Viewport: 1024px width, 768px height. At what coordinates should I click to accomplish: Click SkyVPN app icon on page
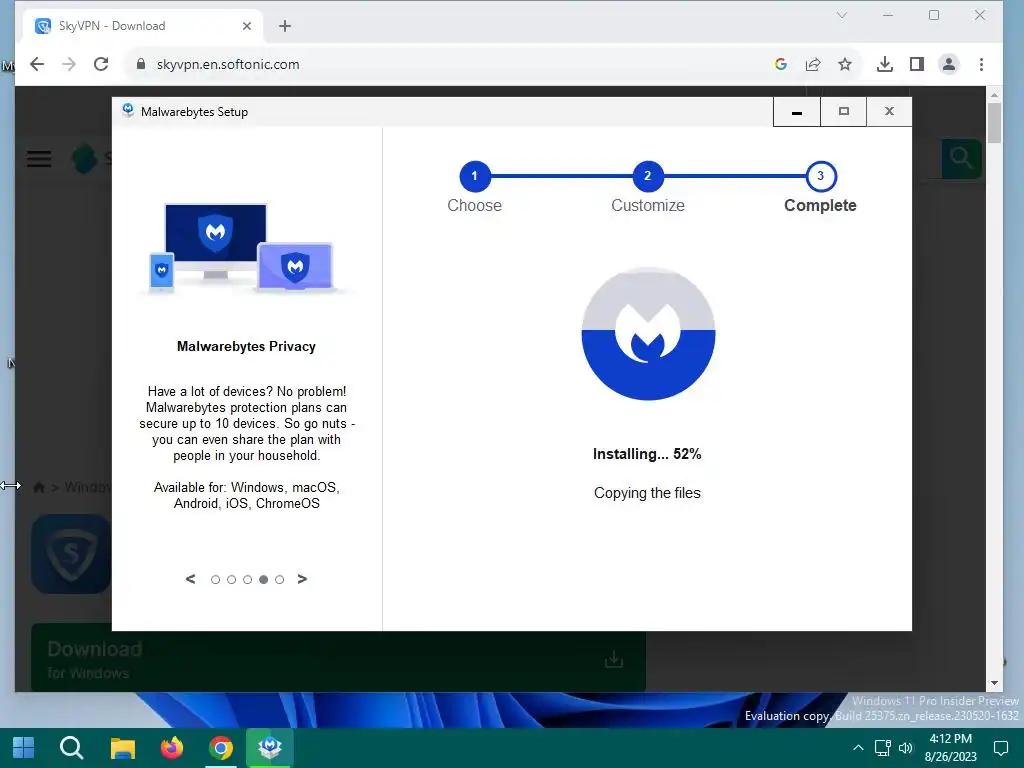point(71,554)
